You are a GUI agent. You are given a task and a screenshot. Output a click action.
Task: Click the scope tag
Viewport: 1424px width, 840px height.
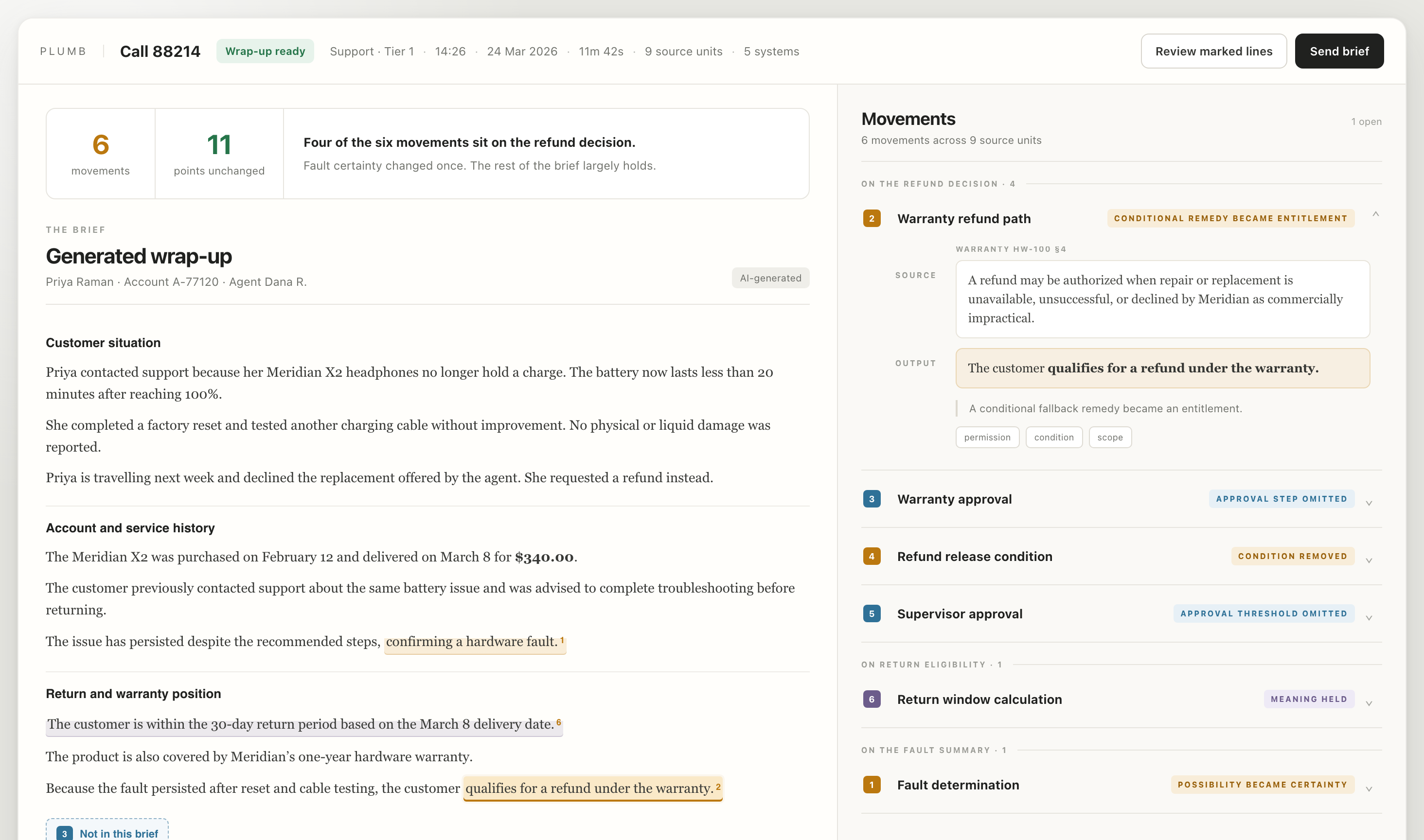tap(1110, 437)
